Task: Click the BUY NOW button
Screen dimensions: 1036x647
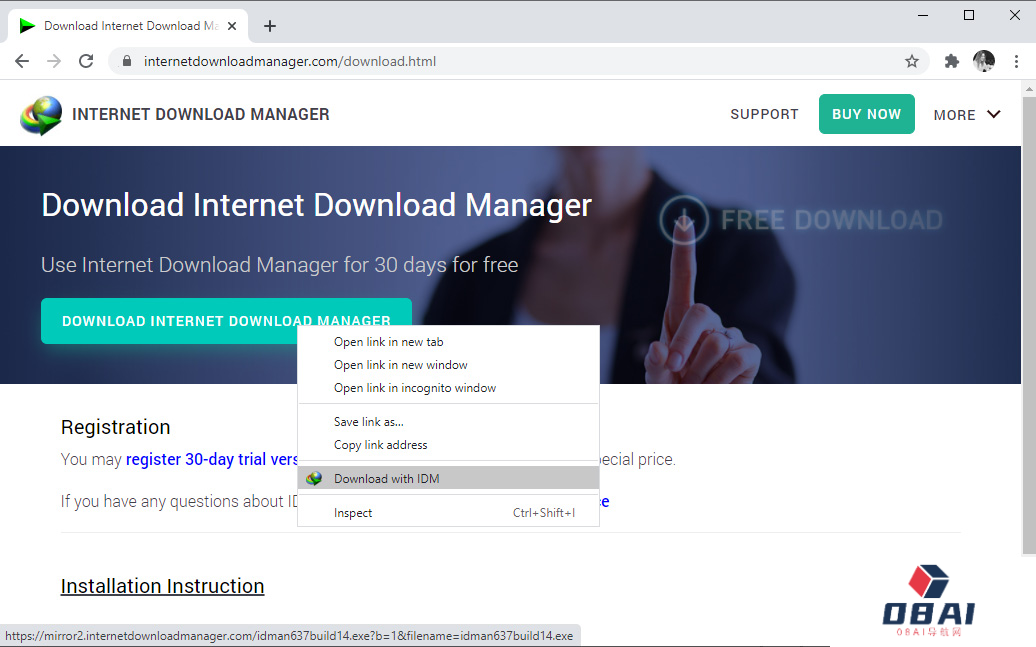Action: (866, 114)
